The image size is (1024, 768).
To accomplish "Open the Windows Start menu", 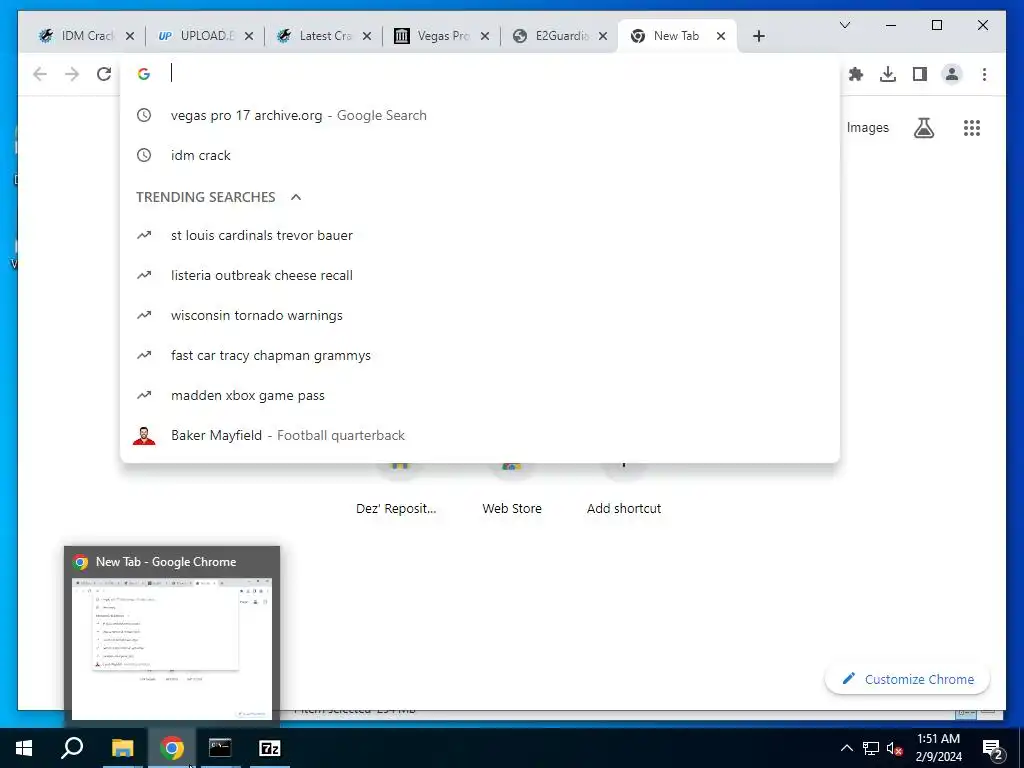I will (24, 748).
